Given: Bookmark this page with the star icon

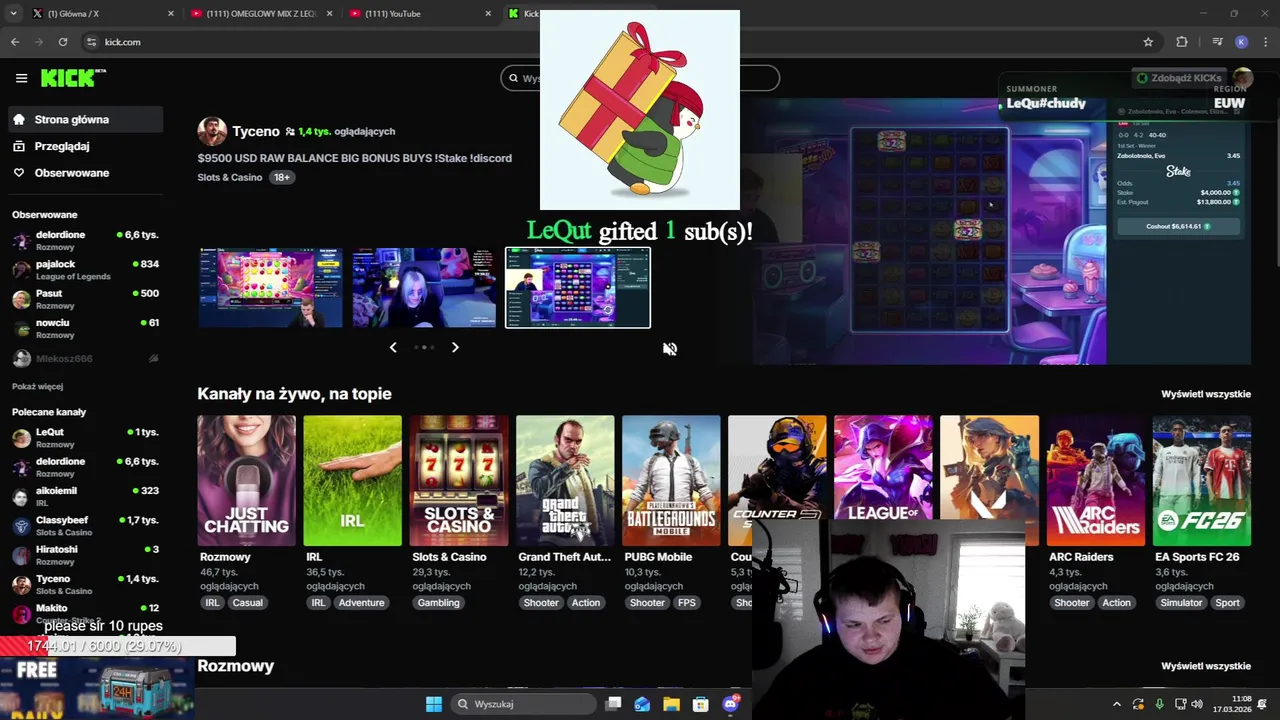Looking at the screenshot, I should click(1148, 42).
